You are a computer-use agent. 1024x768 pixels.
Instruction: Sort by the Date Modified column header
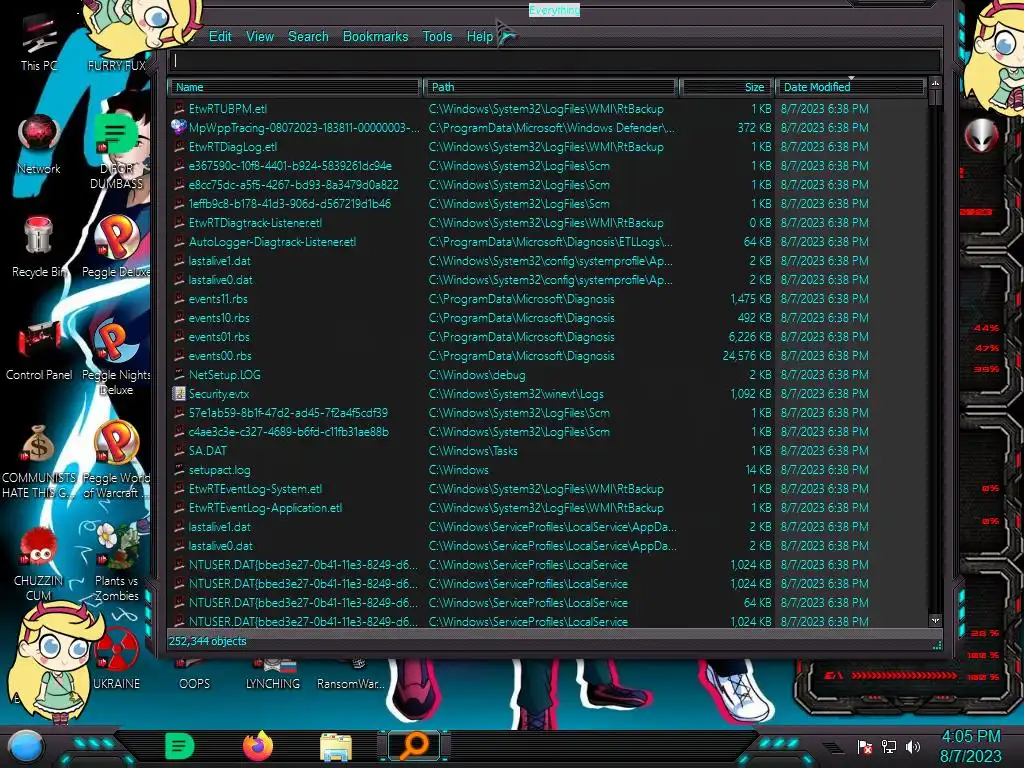[x=850, y=87]
